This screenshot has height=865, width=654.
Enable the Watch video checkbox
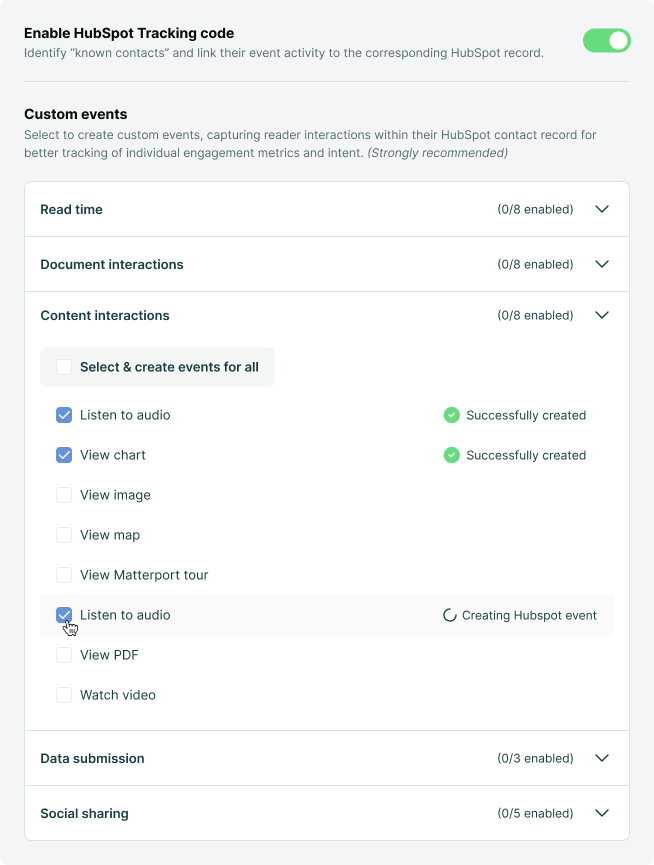[x=64, y=695]
